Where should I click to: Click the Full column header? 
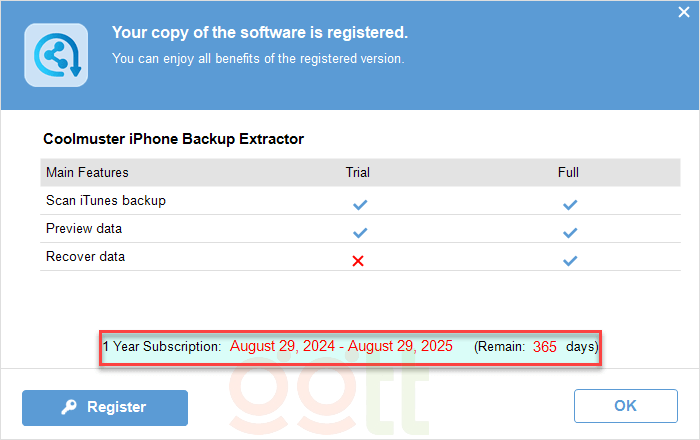568,172
